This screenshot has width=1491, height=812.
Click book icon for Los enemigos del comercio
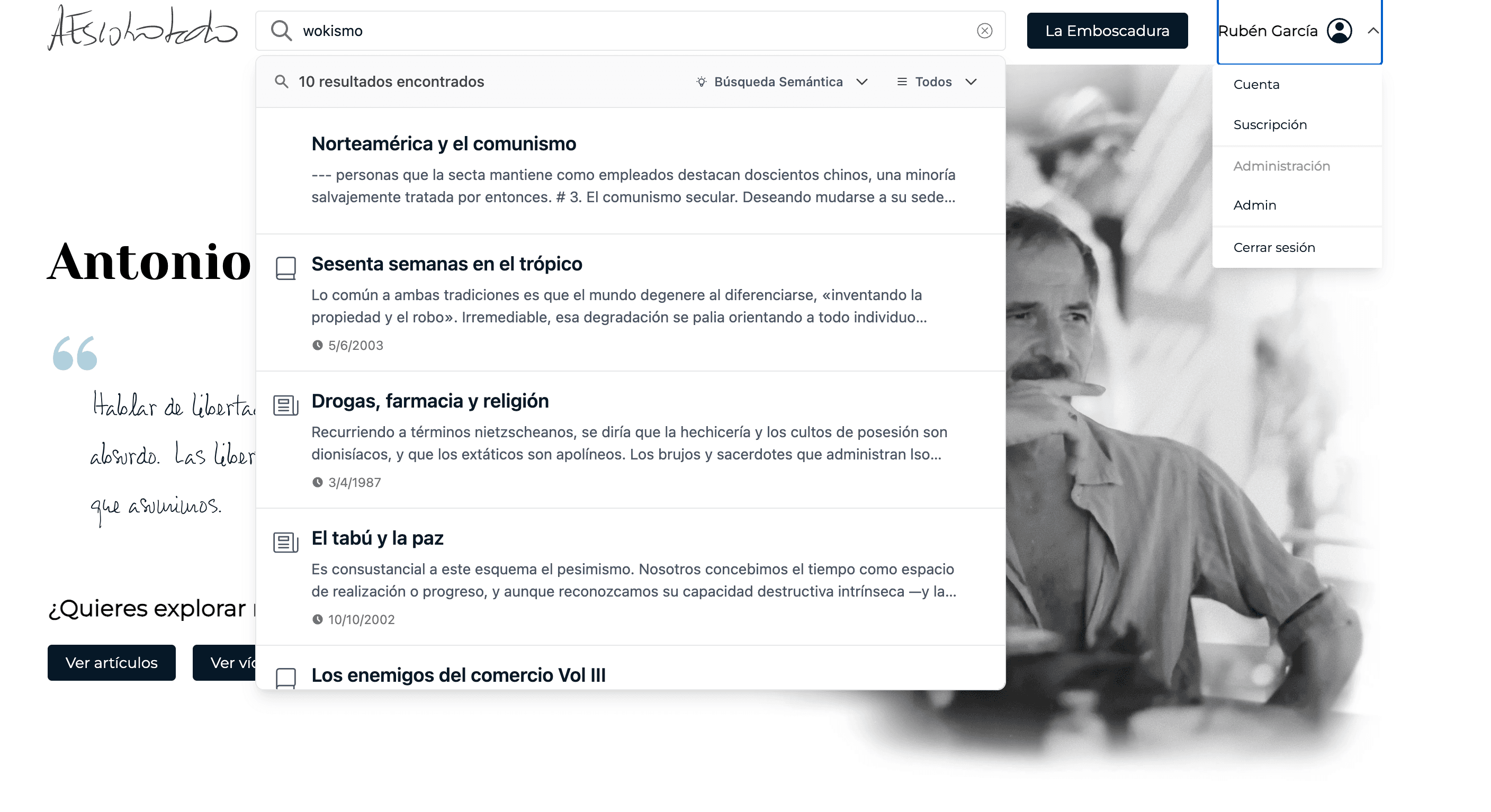tap(285, 677)
